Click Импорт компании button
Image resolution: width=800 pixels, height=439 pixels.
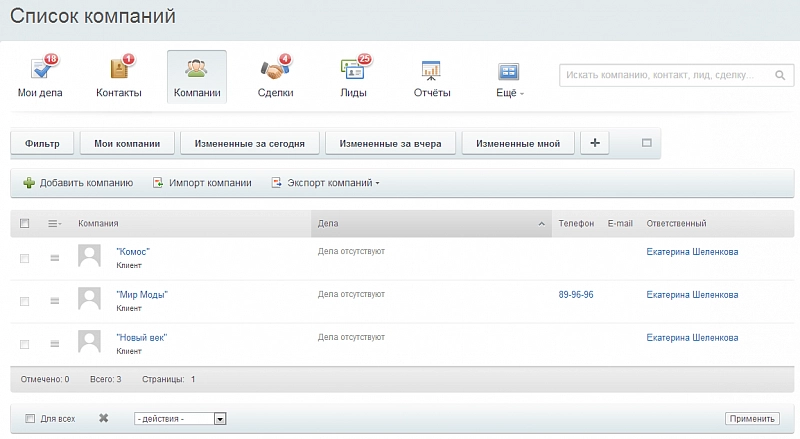point(202,183)
